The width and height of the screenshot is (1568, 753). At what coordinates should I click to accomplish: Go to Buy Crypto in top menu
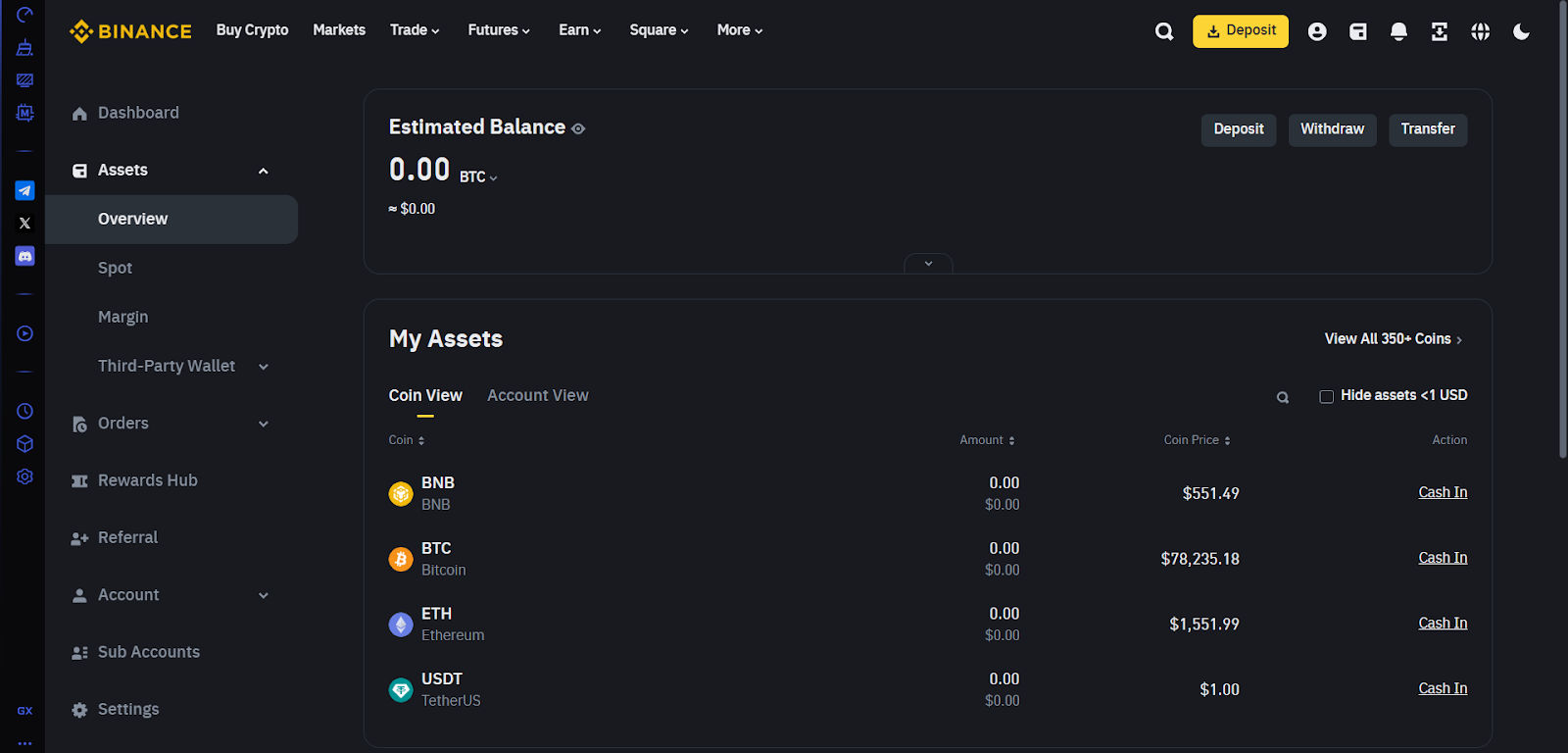click(x=252, y=30)
